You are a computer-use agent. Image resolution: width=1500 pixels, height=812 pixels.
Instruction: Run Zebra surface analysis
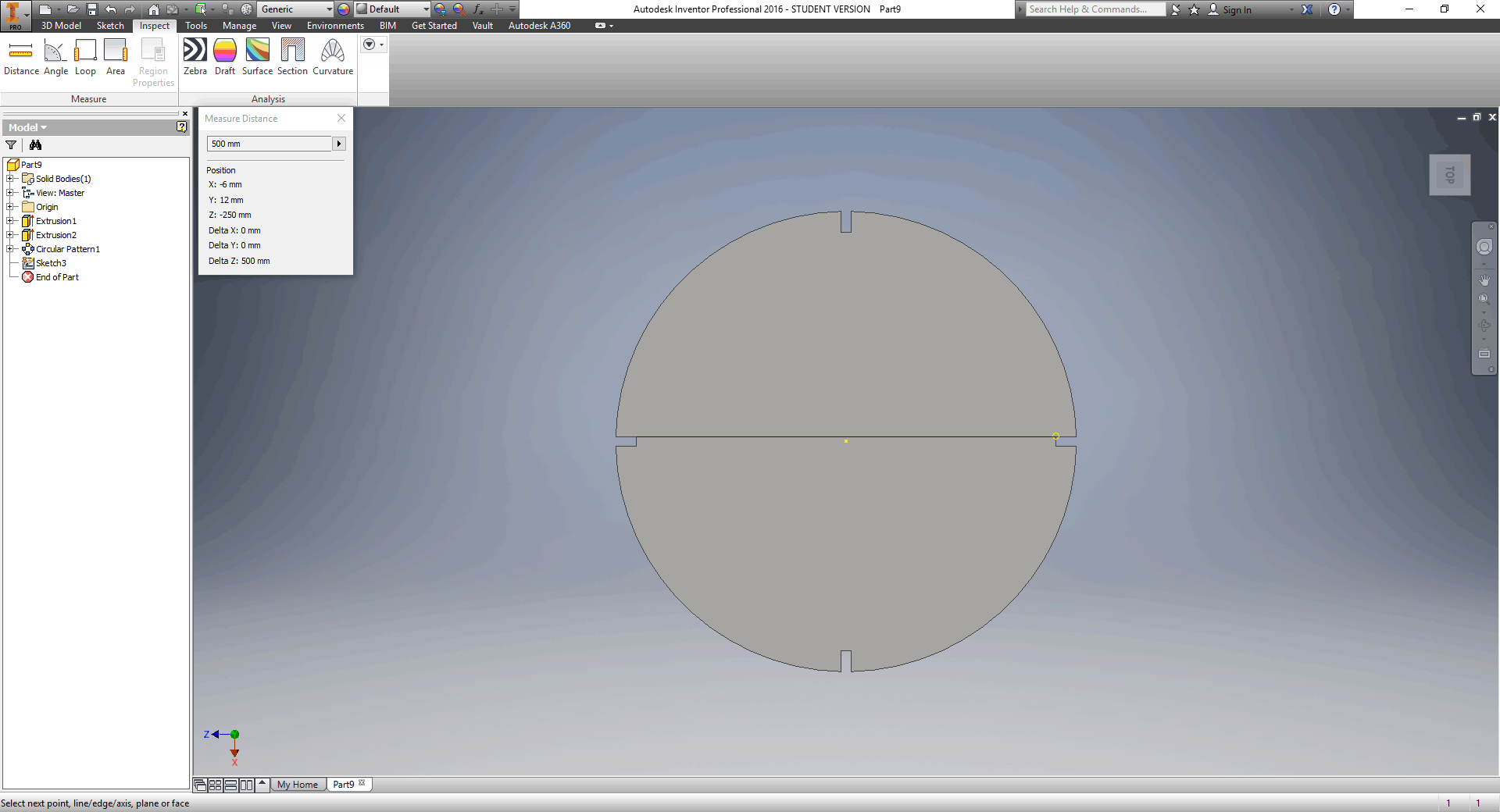pyautogui.click(x=195, y=59)
